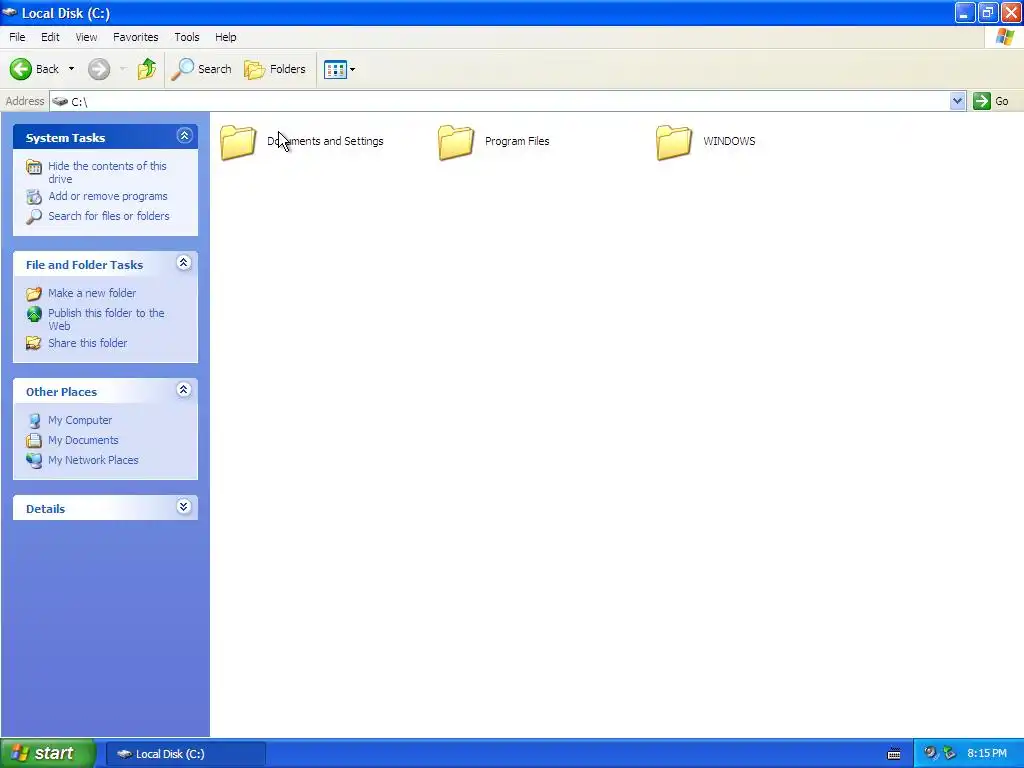The height and width of the screenshot is (768, 1024).
Task: Click the Hide contents task icon
Action: 34,167
